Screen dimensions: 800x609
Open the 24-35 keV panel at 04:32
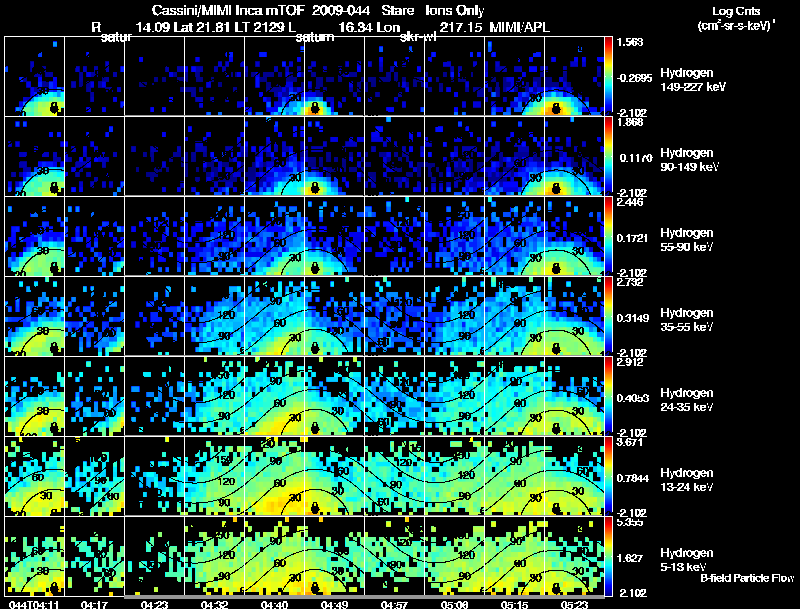click(214, 396)
